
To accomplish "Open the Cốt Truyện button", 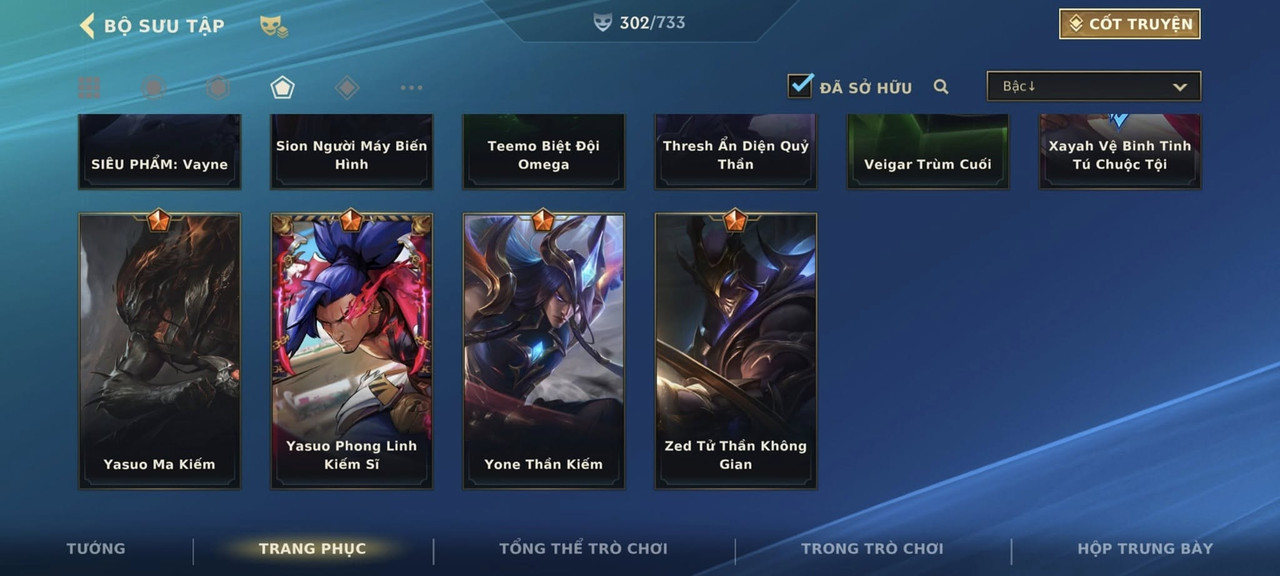I will [1130, 24].
